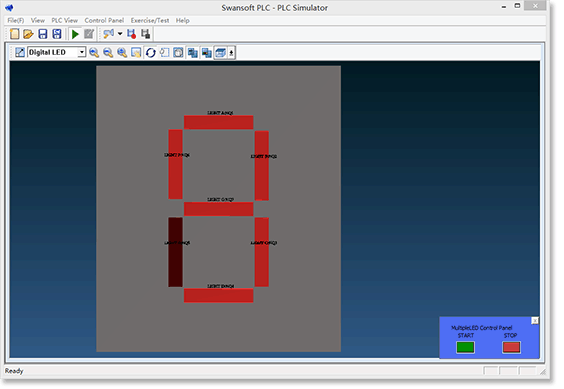Expand the arrow next to the search tool
564x389 pixels.
120,34
